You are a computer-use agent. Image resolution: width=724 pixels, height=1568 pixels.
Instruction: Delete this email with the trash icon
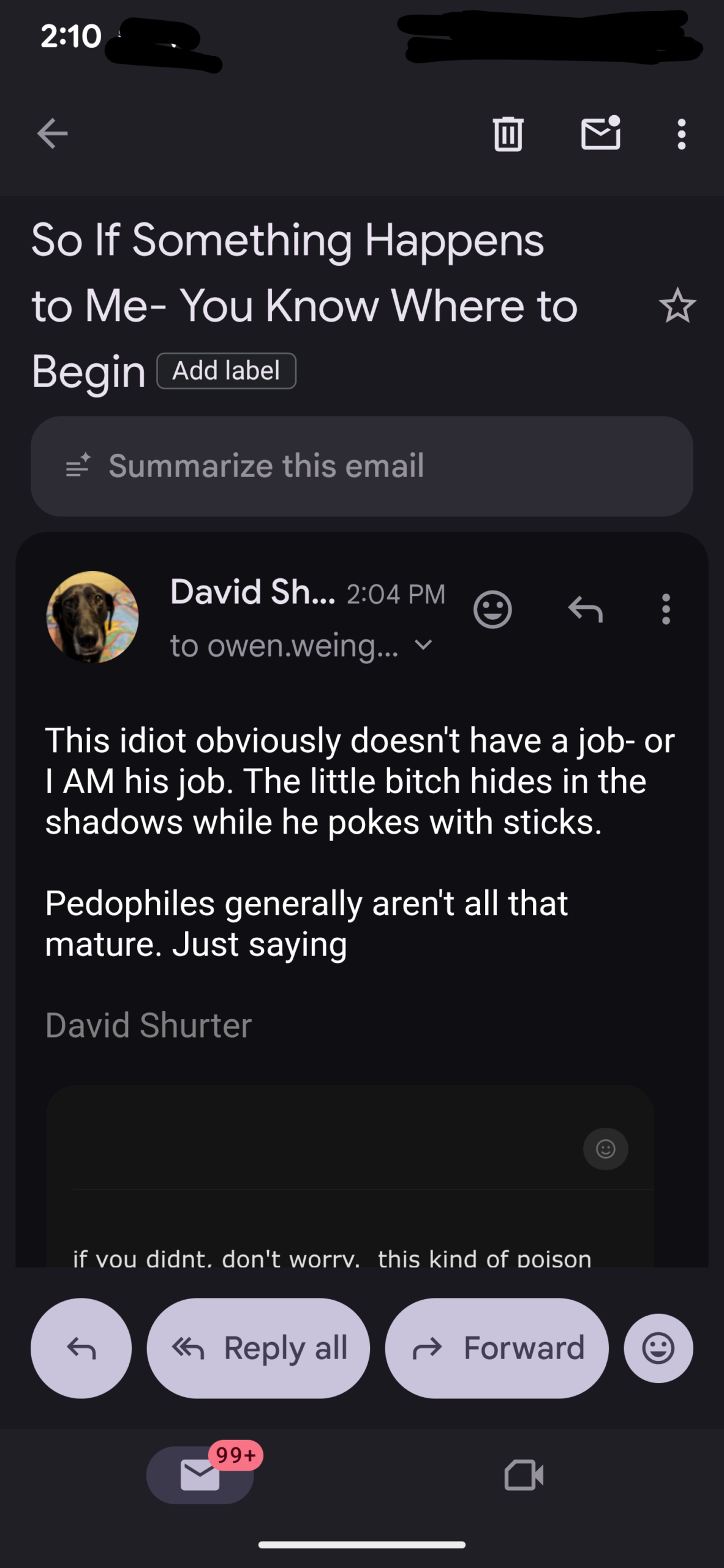508,134
